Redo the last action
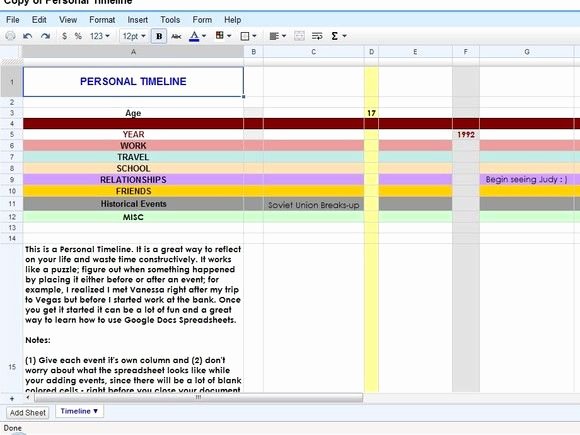The width and height of the screenshot is (580, 435). (x=45, y=36)
